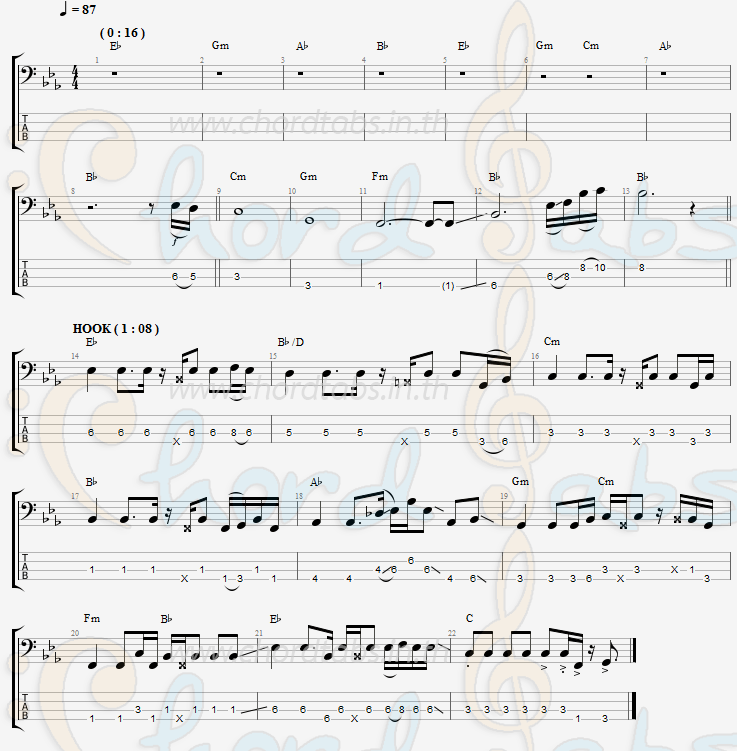Click the 4/4 time signature
Image resolution: width=737 pixels, height=751 pixels.
[x=75, y=78]
